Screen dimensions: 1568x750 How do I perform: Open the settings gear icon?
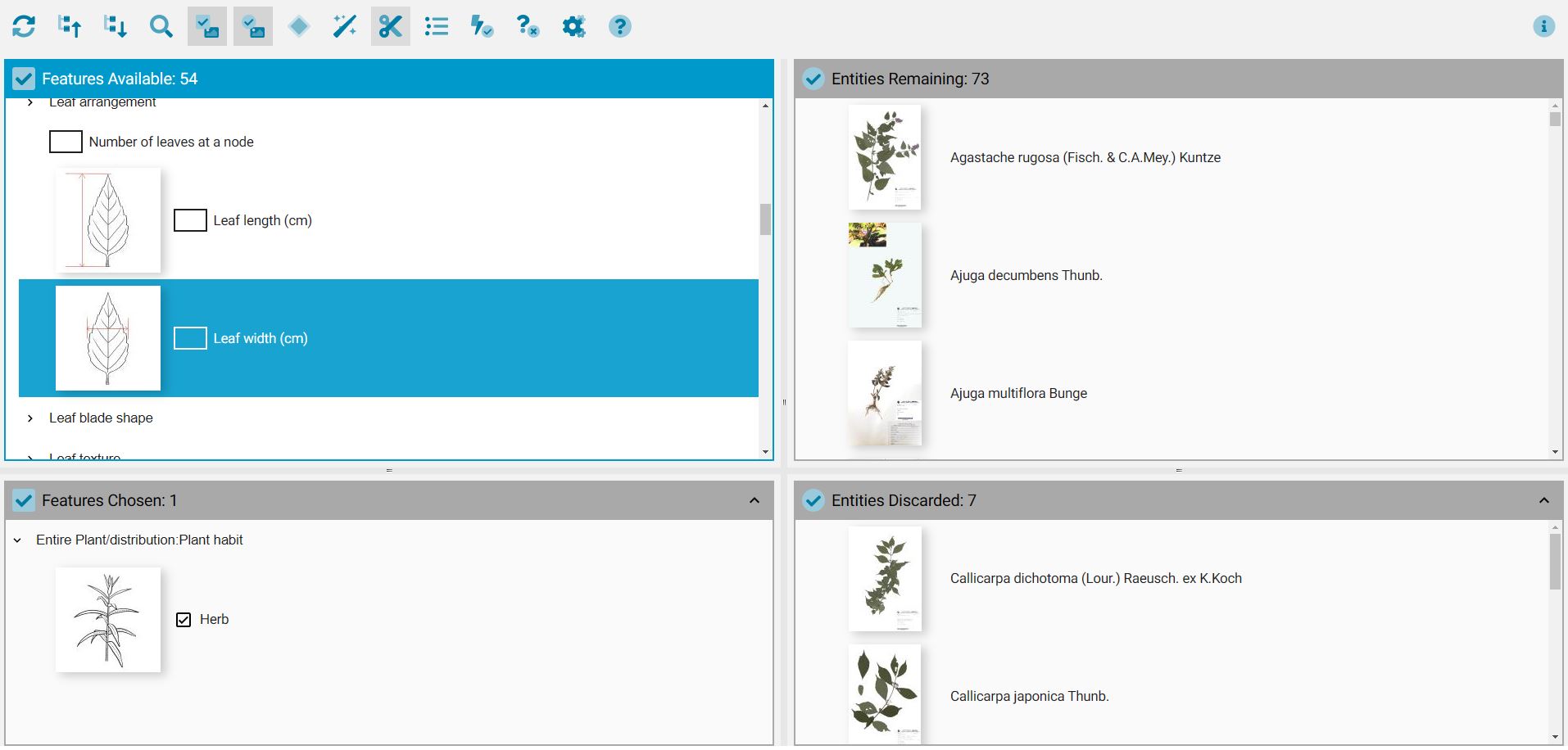(x=574, y=26)
